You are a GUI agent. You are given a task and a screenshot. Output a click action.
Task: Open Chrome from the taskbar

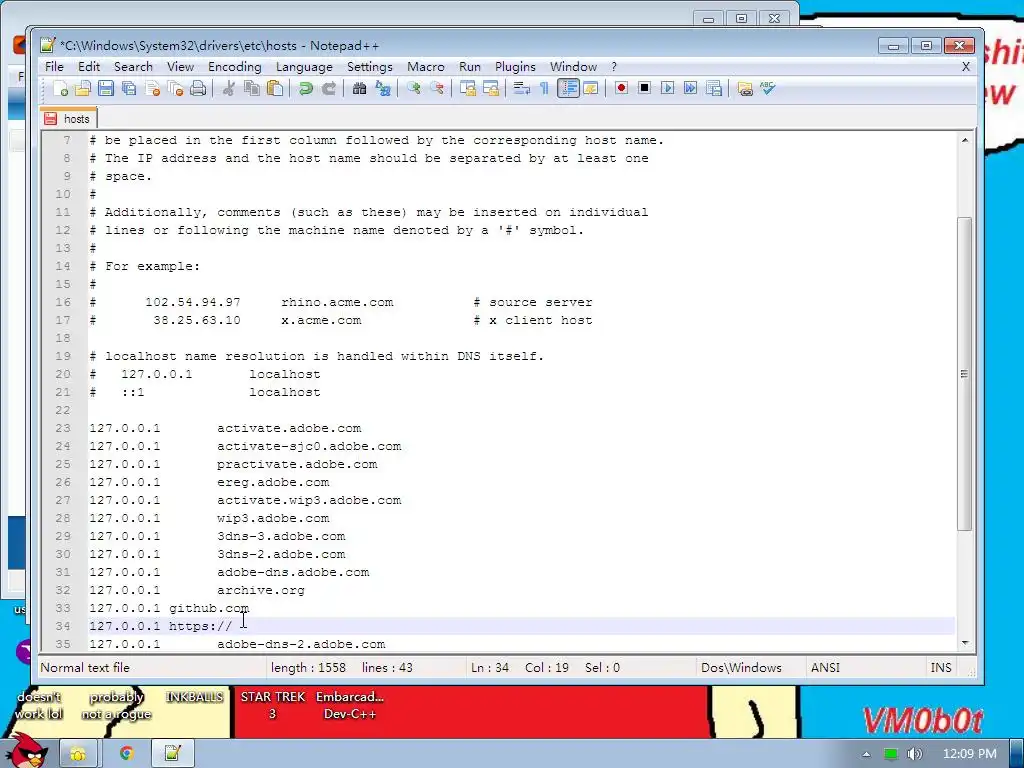click(126, 753)
